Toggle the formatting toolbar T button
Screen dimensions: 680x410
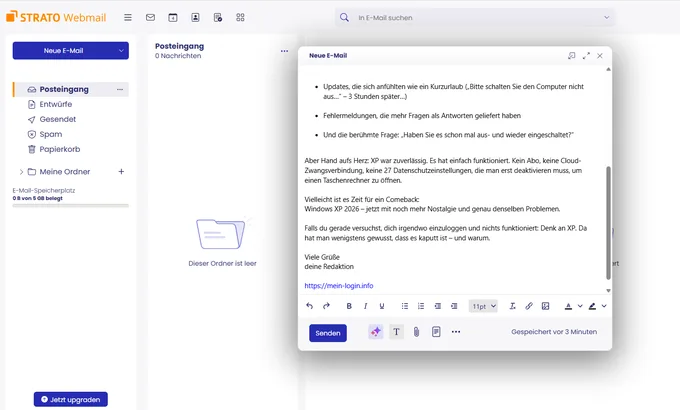(x=396, y=332)
